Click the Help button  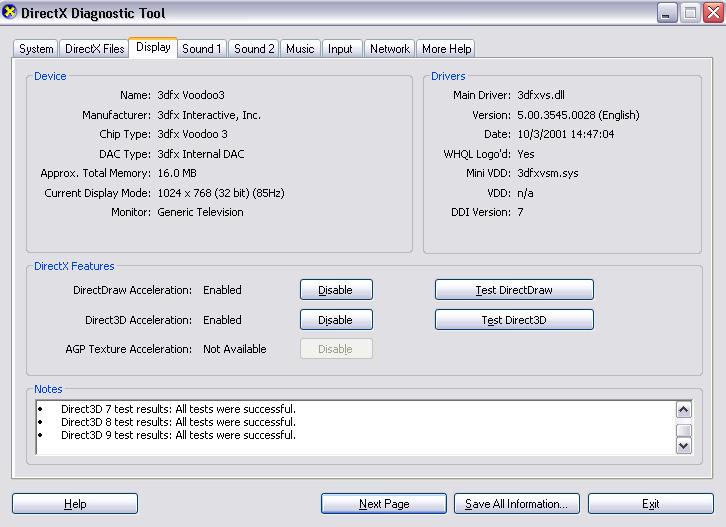[75, 503]
